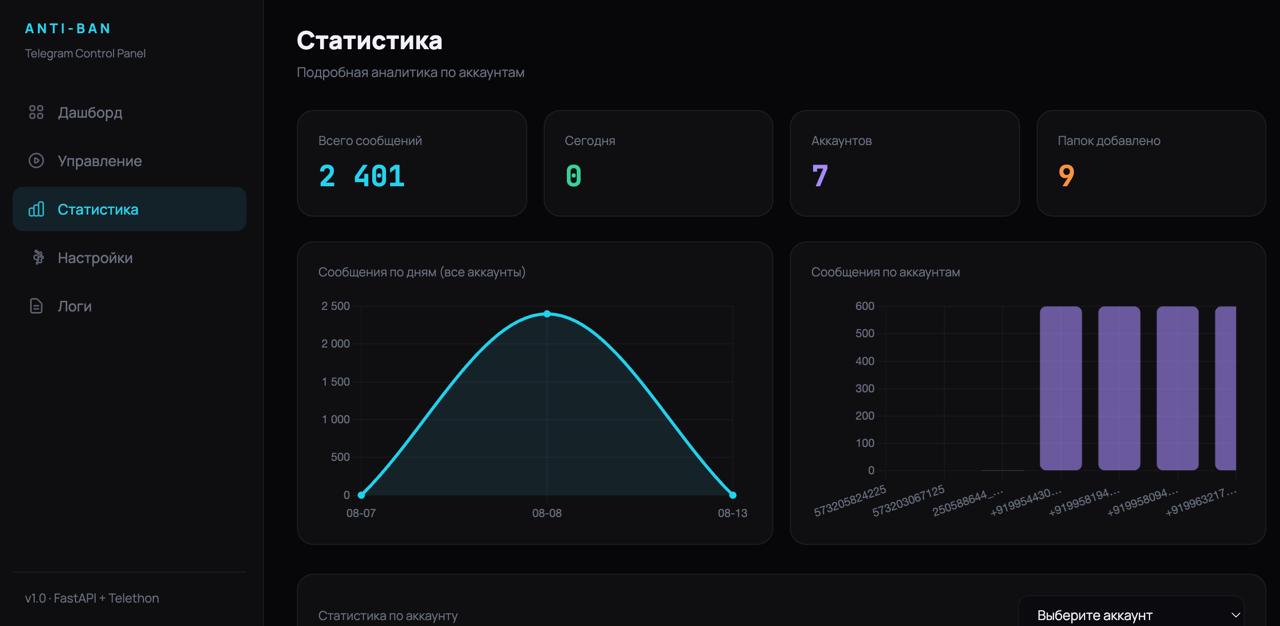Click the 2 401 total messages value
The image size is (1280, 626).
[362, 176]
